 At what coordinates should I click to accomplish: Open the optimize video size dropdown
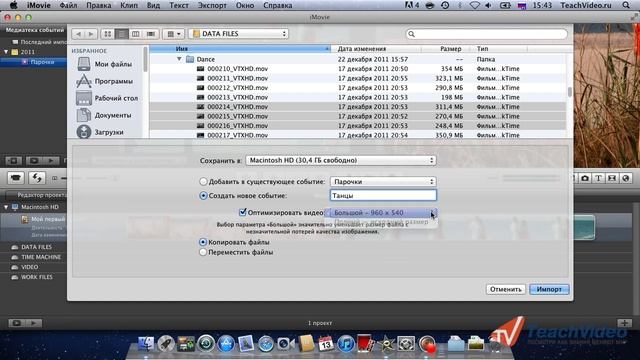(x=383, y=213)
